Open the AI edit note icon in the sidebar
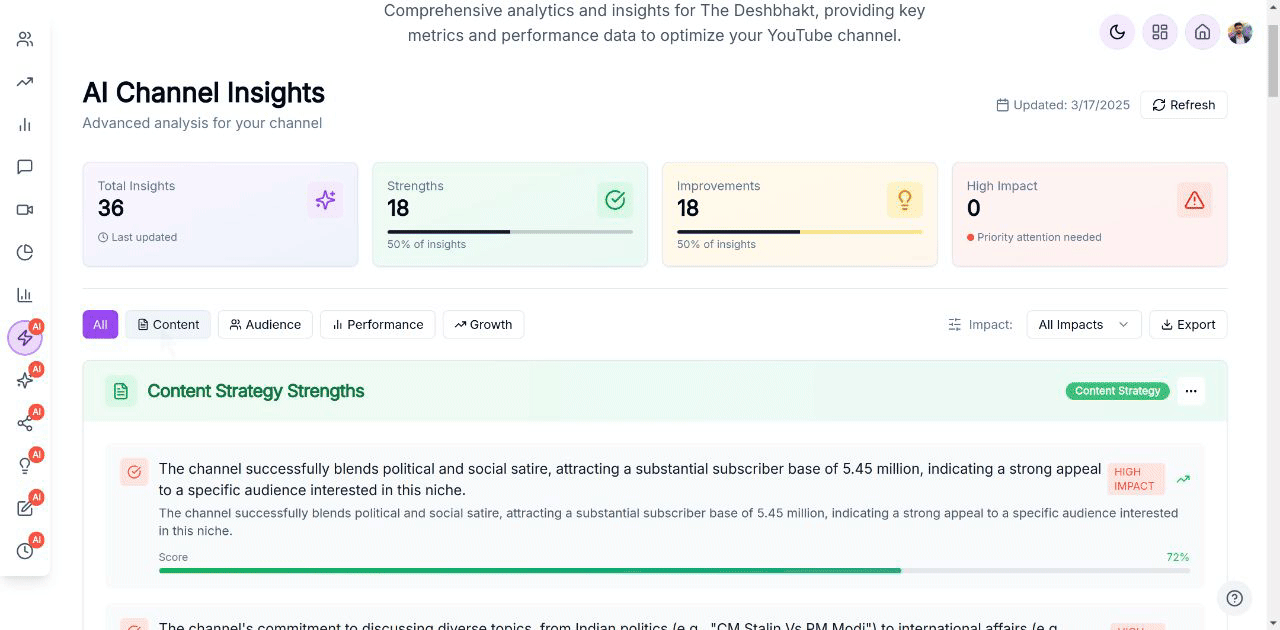1280x630 pixels. coord(25,508)
